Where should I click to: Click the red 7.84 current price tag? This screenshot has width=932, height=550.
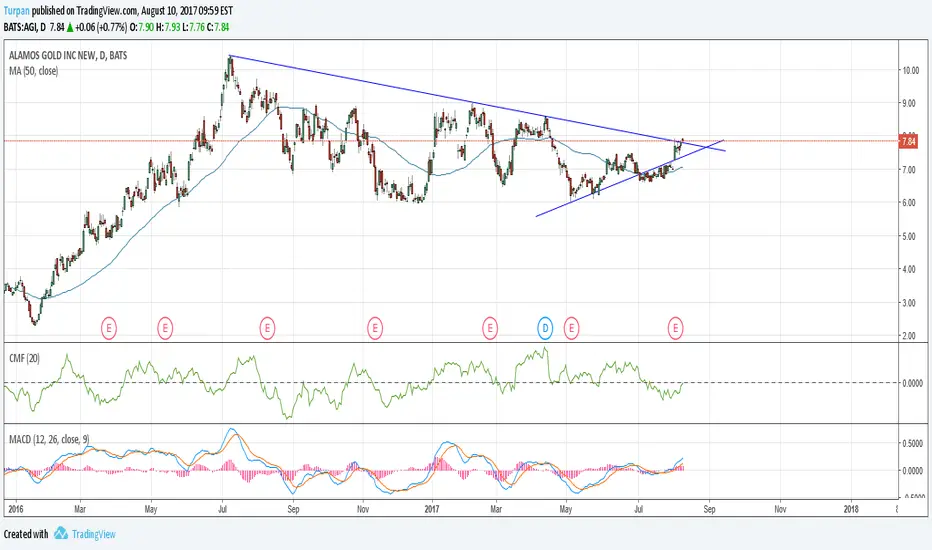tap(909, 142)
